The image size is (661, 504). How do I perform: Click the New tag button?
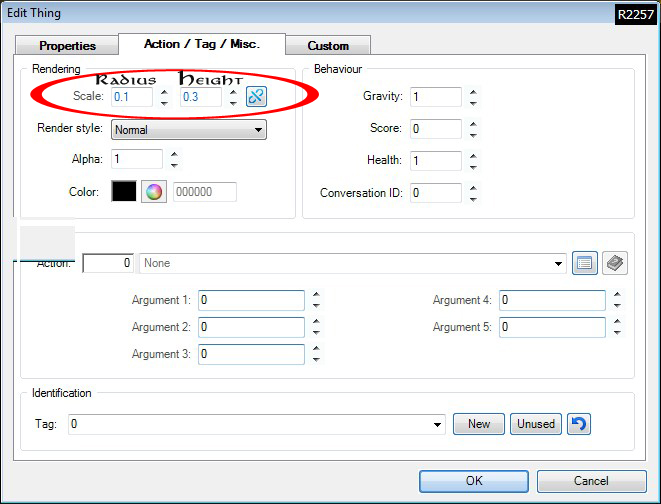click(479, 424)
